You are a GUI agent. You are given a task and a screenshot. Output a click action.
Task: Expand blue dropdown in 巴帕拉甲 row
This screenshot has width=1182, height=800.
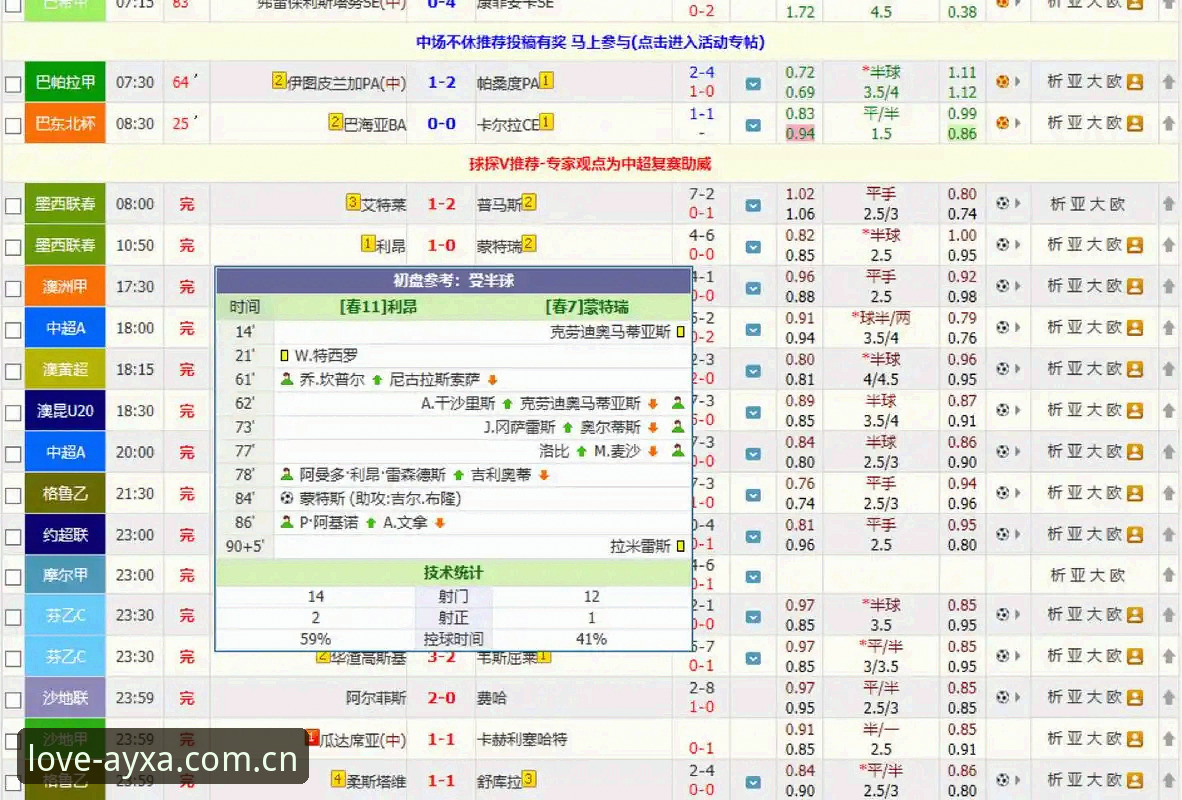pyautogui.click(x=753, y=84)
